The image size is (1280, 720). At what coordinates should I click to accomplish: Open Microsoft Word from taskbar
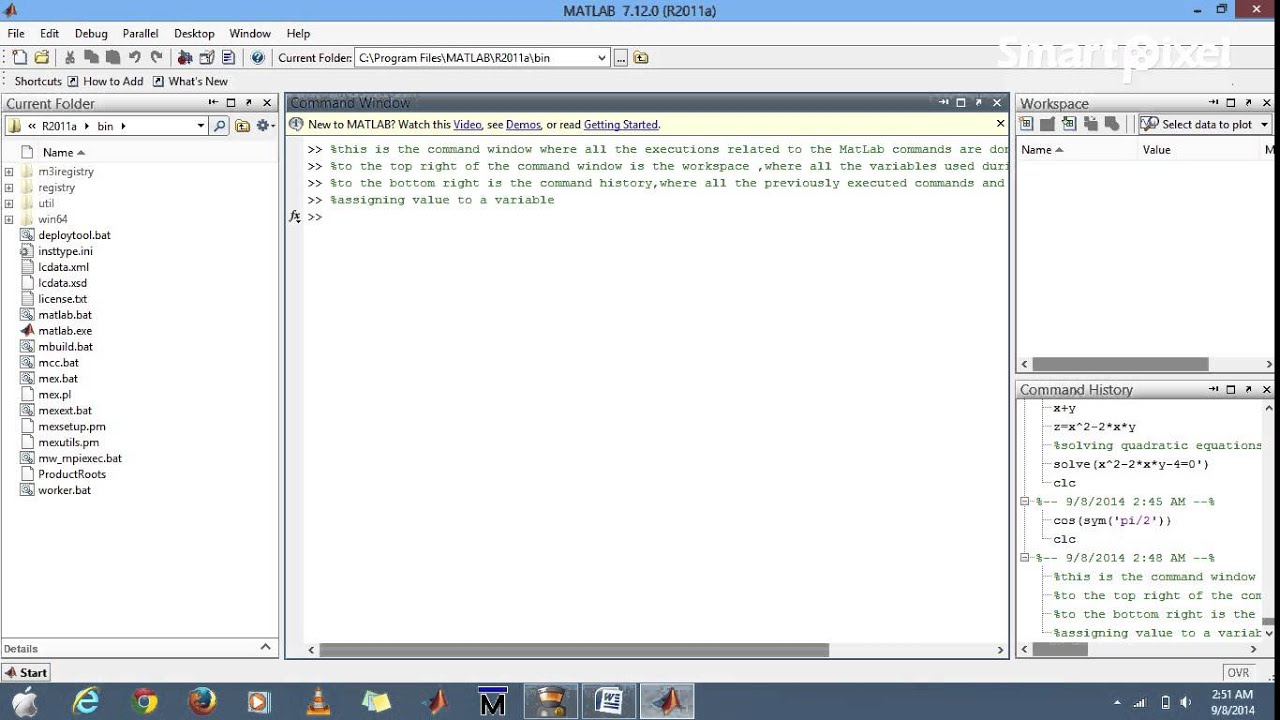[x=608, y=702]
